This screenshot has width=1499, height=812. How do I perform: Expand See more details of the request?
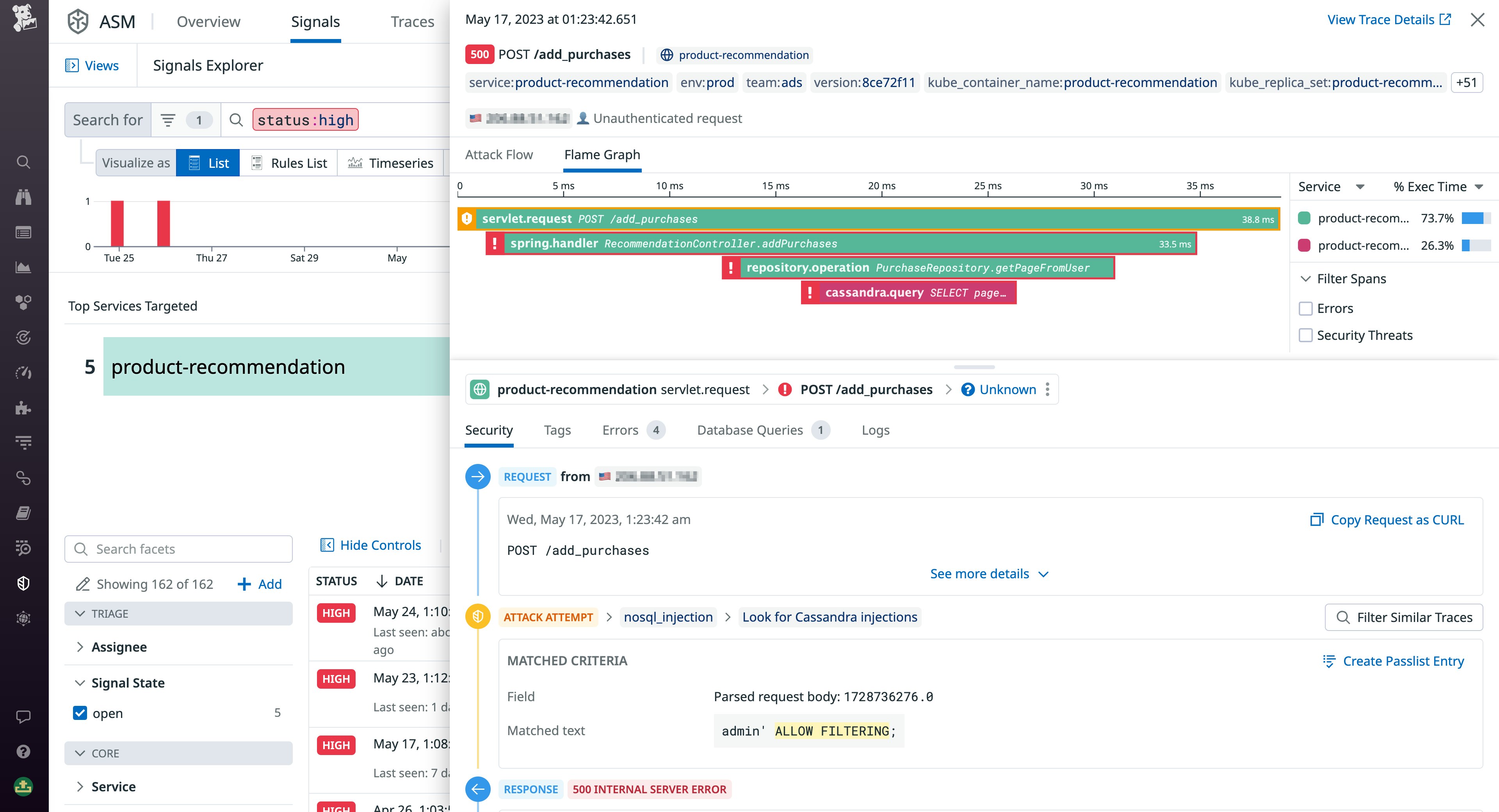[990, 574]
